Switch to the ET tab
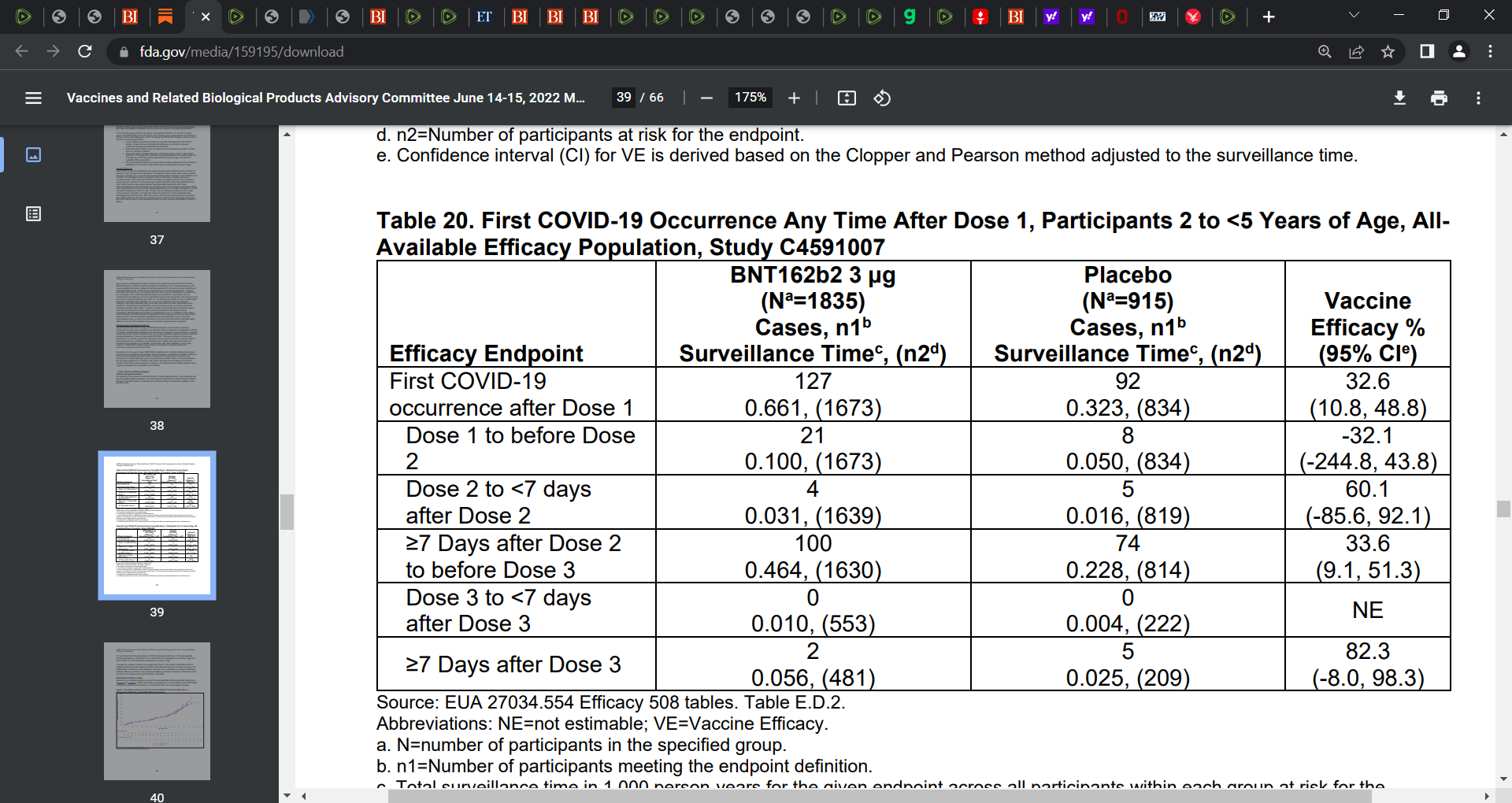The height and width of the screenshot is (803, 1512). 484,17
